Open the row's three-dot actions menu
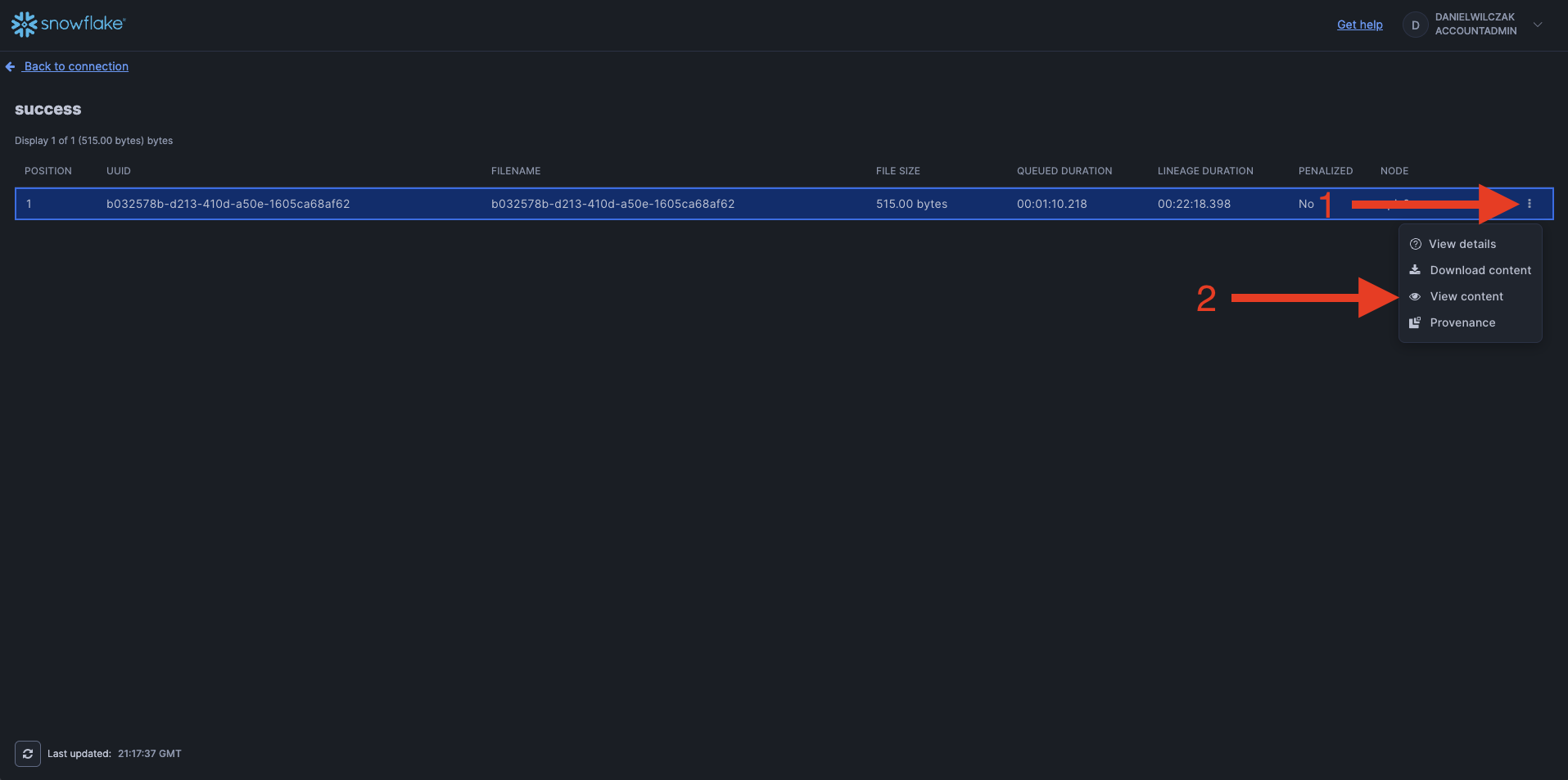 [x=1529, y=204]
